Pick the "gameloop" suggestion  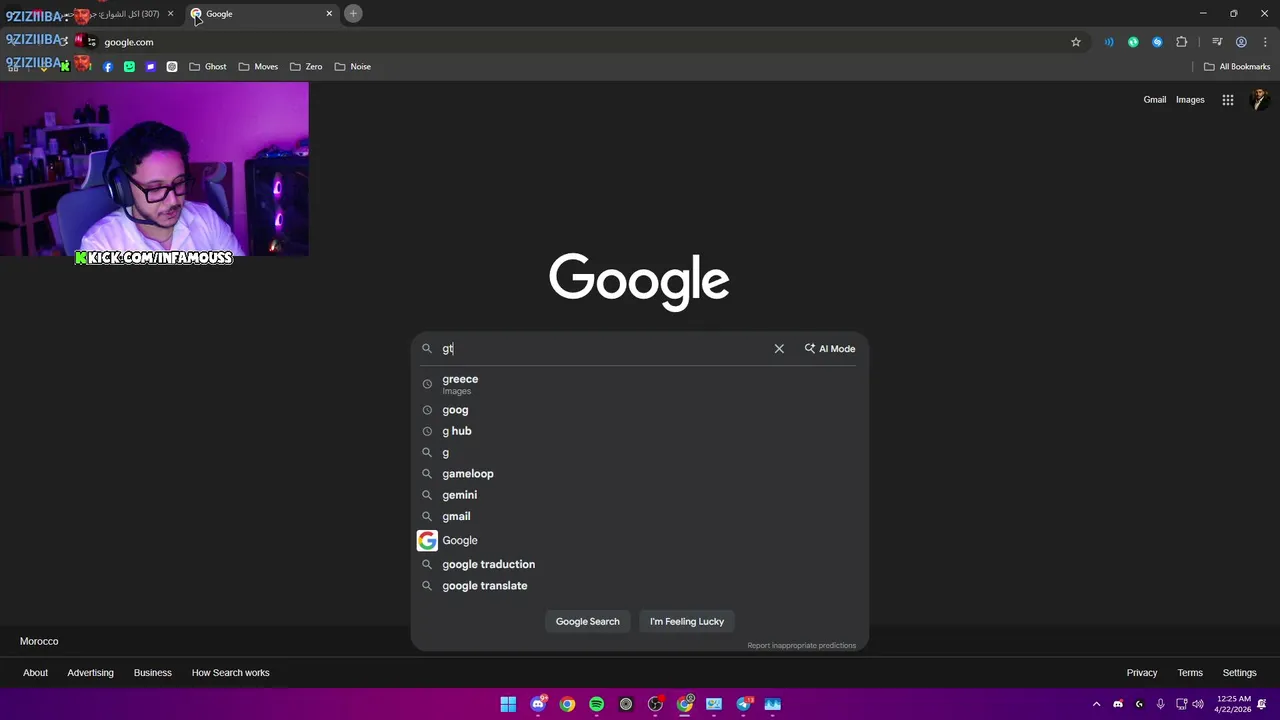pyautogui.click(x=639, y=474)
